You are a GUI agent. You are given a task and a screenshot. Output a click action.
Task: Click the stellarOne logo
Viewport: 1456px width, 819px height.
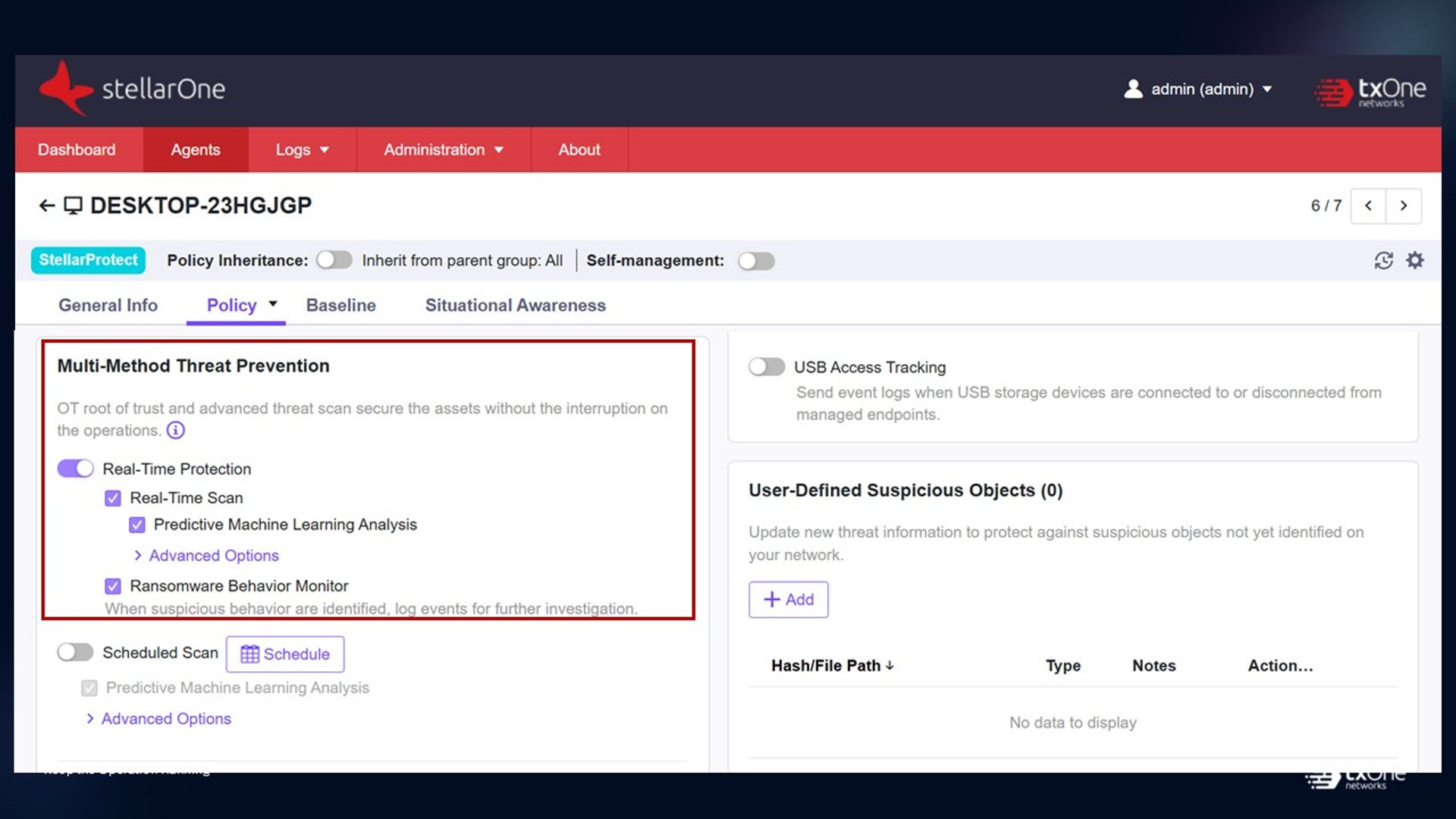pos(132,89)
